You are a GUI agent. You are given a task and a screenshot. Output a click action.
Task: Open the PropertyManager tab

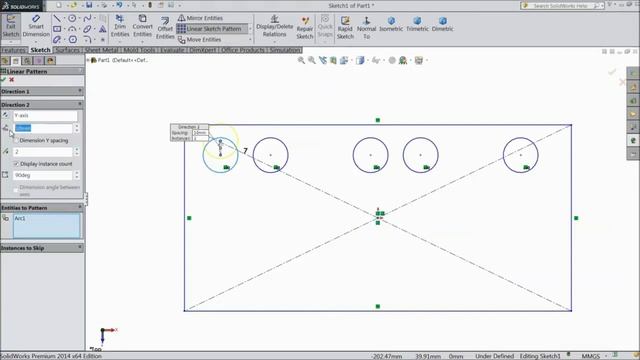(x=16, y=61)
